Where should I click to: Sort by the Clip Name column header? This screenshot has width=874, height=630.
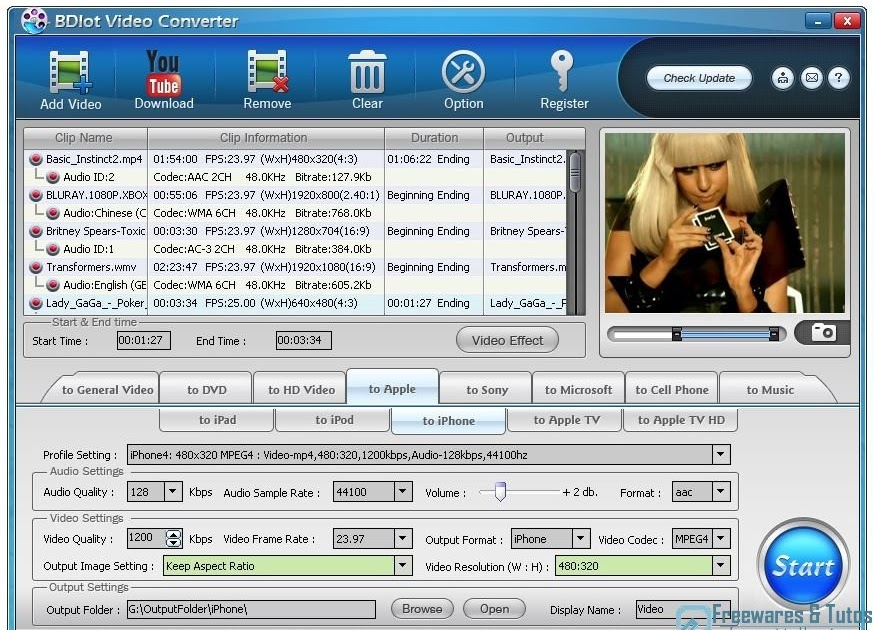coord(85,138)
